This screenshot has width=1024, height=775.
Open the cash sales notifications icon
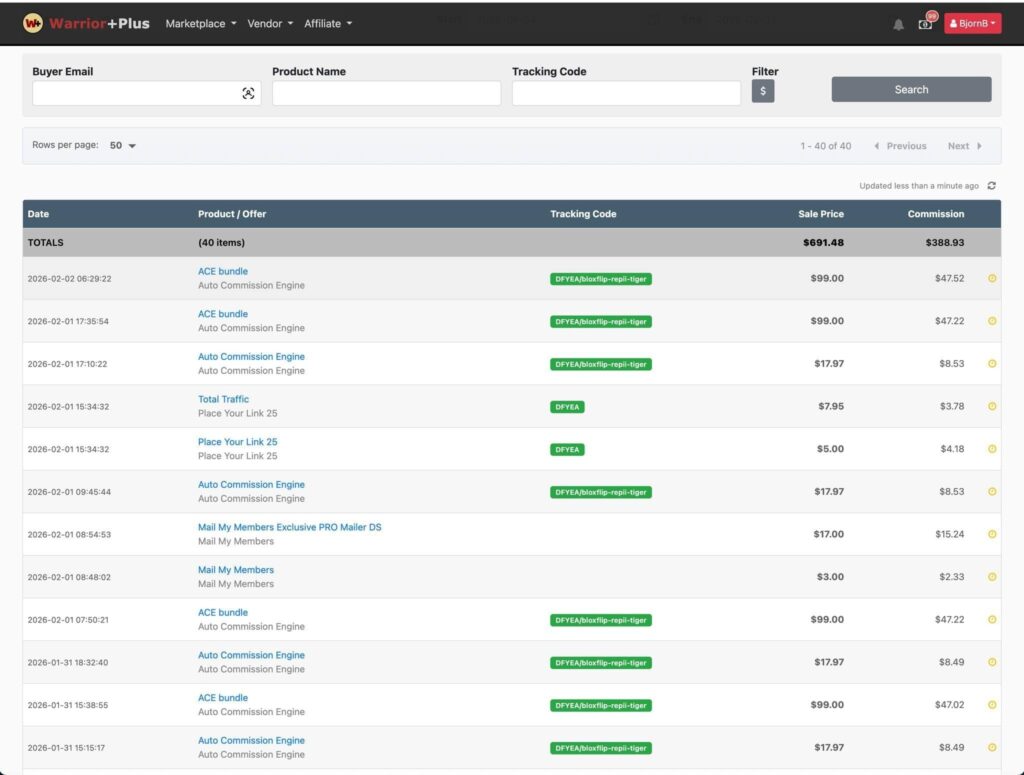[x=925, y=24]
